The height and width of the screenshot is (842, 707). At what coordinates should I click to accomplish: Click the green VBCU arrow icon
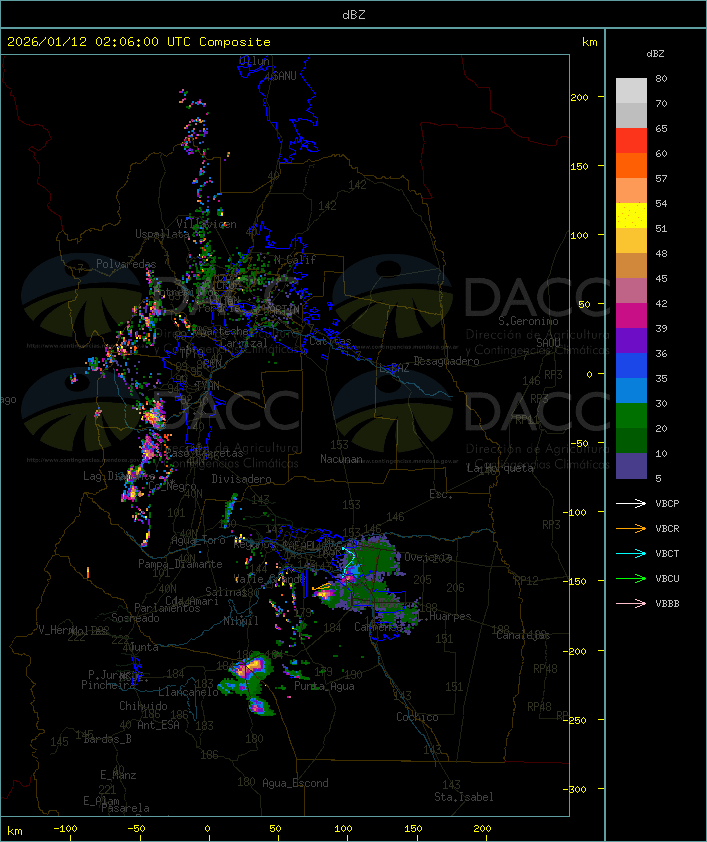(x=631, y=578)
